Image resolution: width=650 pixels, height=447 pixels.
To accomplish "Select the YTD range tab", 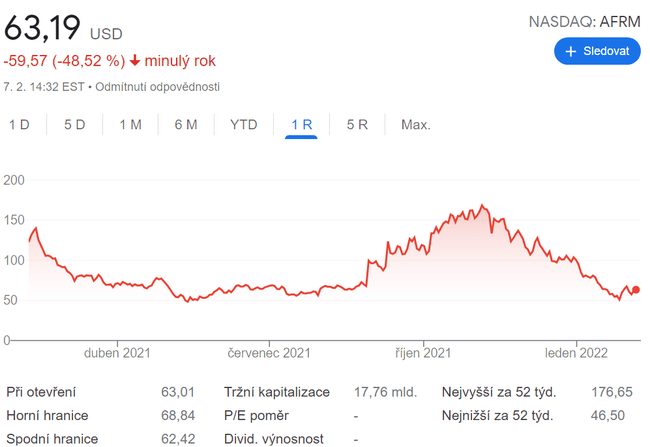I will click(x=243, y=125).
